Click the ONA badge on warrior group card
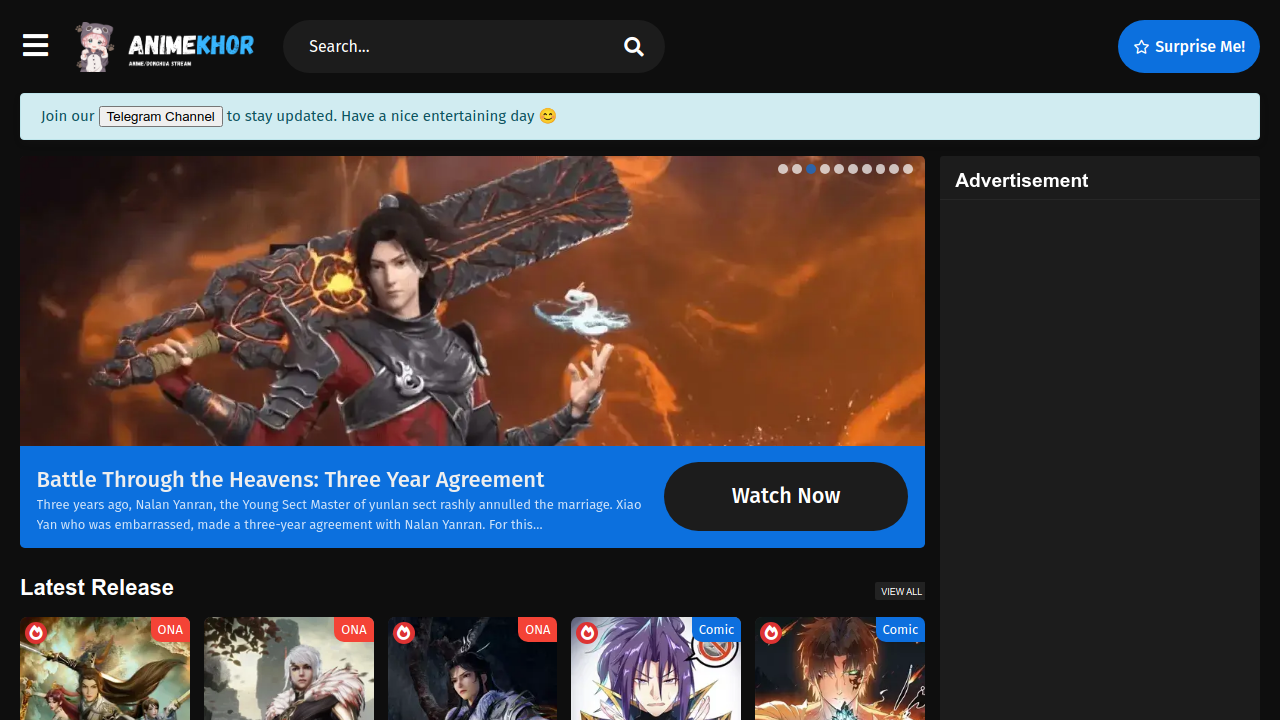This screenshot has width=1280, height=720. click(170, 630)
